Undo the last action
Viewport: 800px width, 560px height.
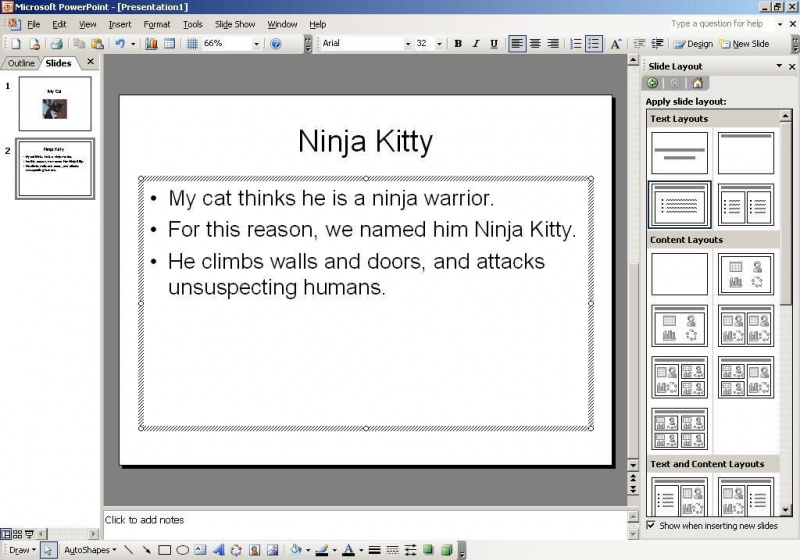click(120, 44)
